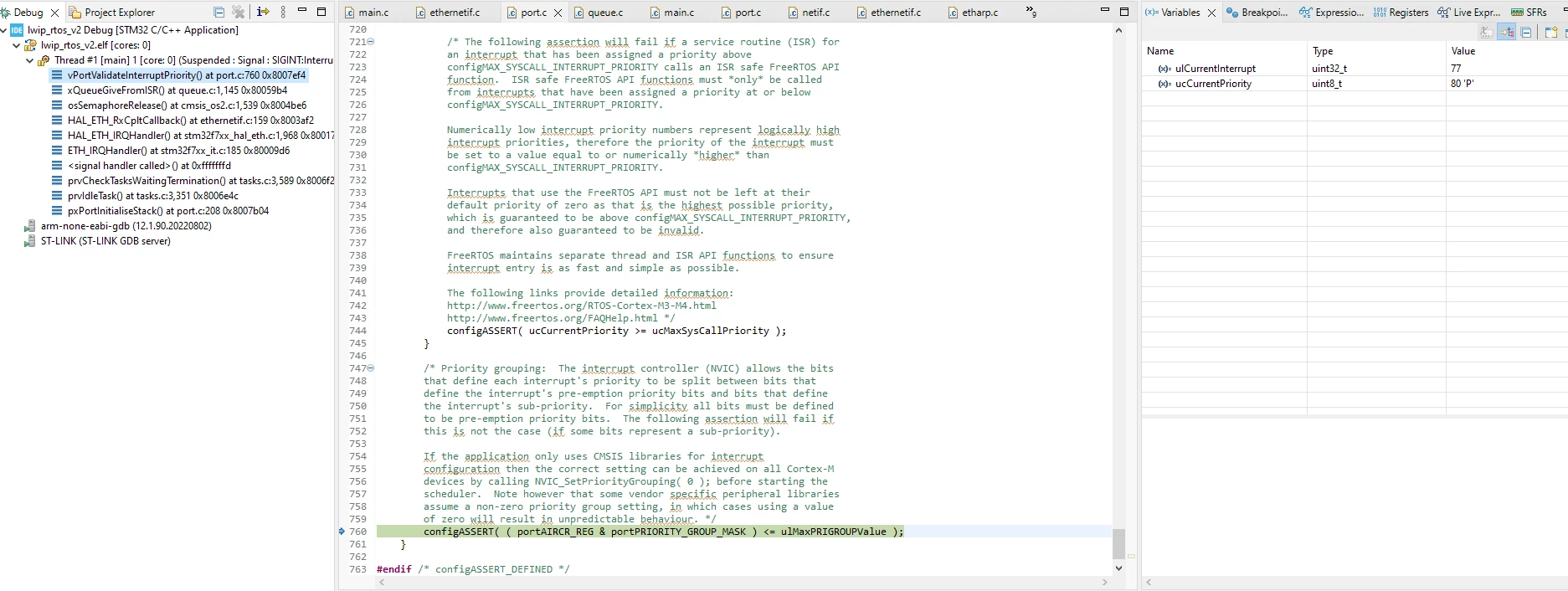
Task: Switch to SFRs tab
Action: (x=1529, y=13)
